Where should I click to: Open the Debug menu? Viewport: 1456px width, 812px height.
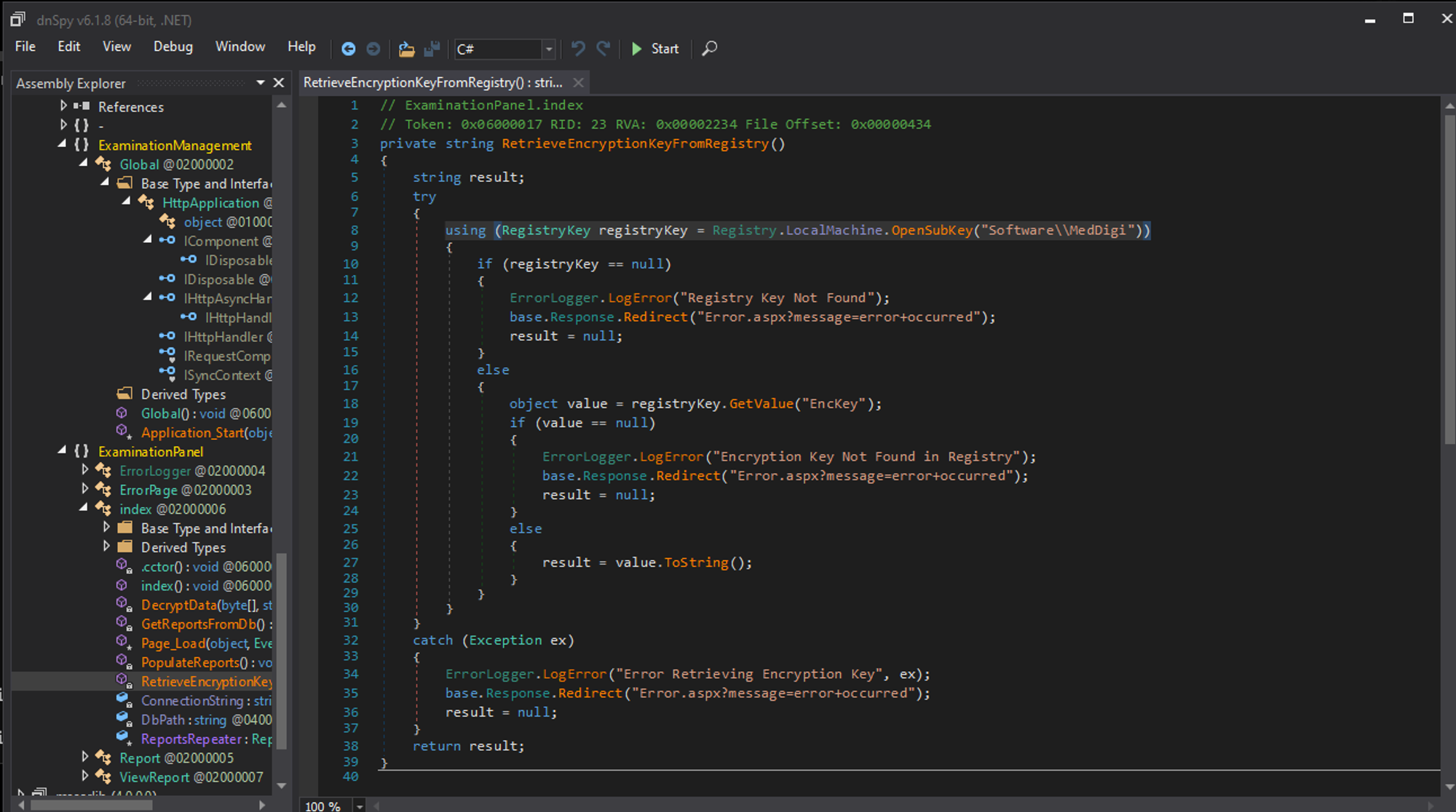(173, 47)
